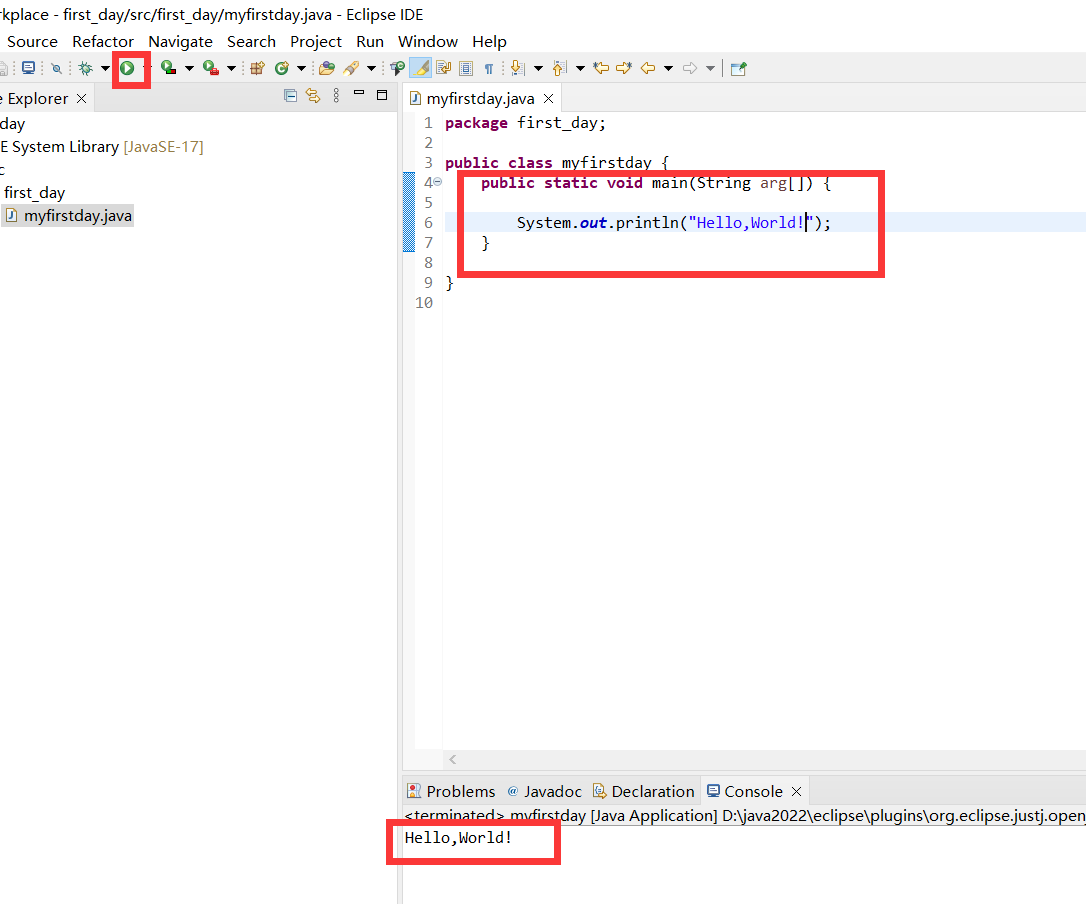Open the Window menu

pos(428,42)
